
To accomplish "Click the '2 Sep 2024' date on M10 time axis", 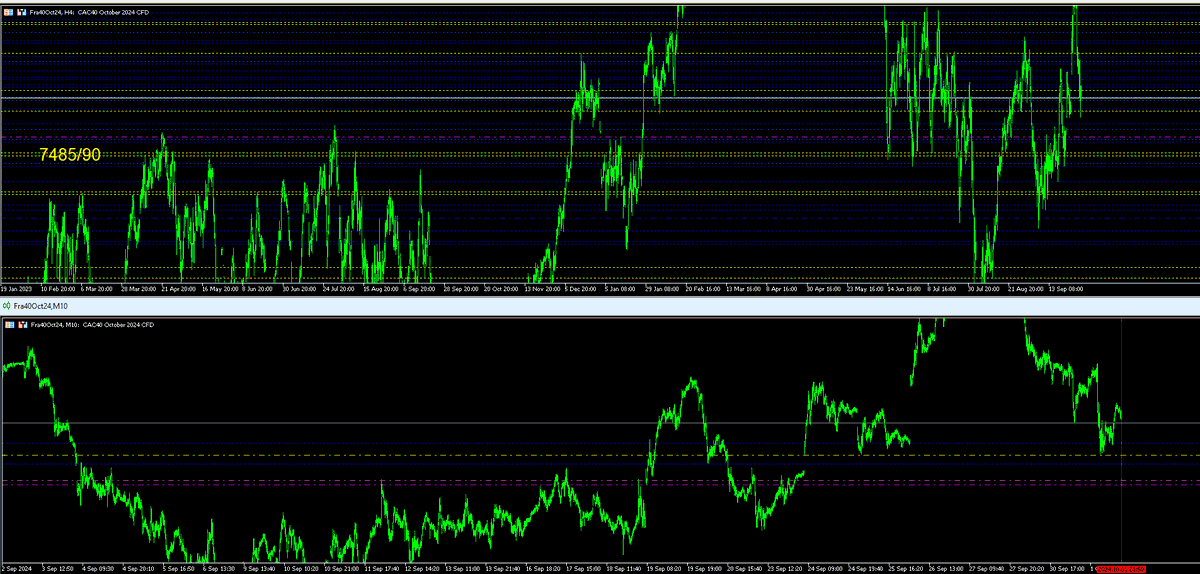I will (x=17, y=569).
